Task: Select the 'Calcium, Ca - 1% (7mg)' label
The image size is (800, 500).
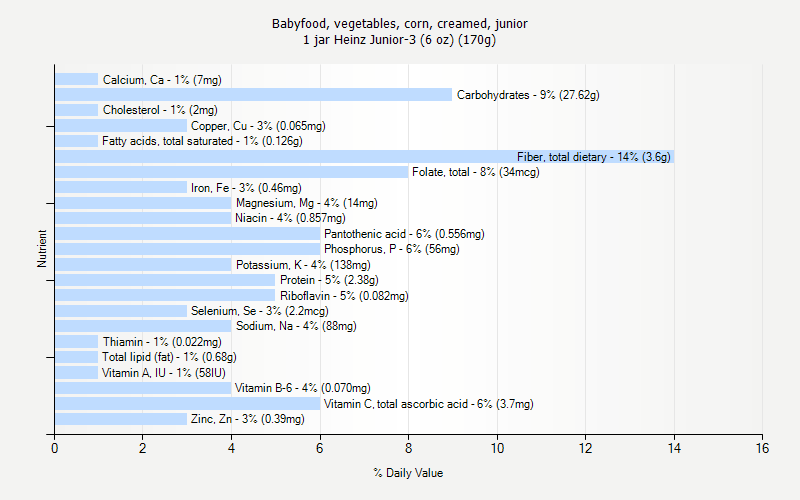Action: [162, 80]
